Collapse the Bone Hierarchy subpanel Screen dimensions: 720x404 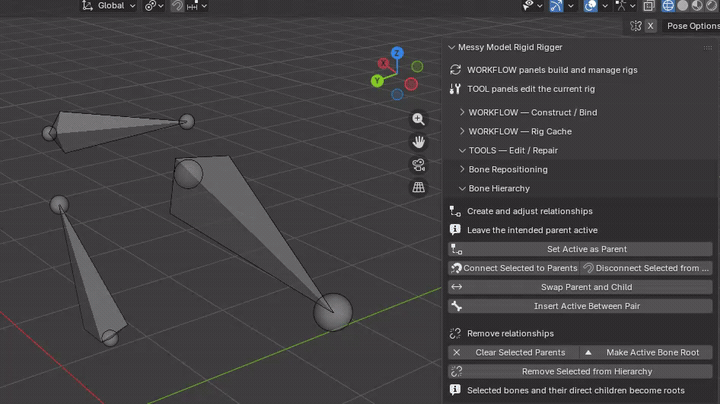pos(462,189)
